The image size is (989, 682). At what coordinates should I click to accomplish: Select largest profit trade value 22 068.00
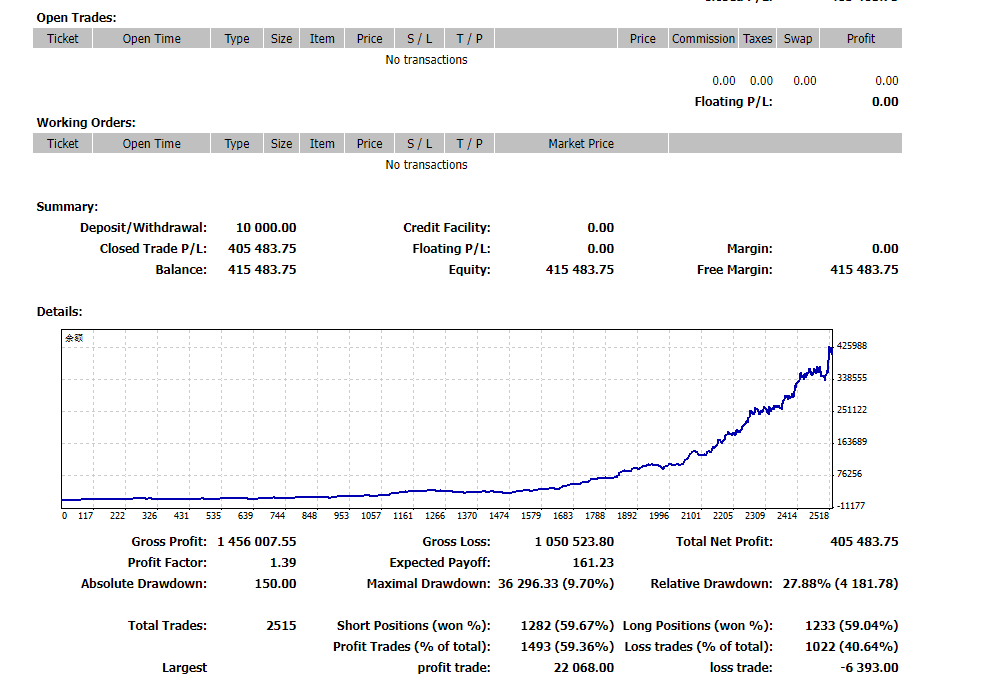click(x=583, y=667)
